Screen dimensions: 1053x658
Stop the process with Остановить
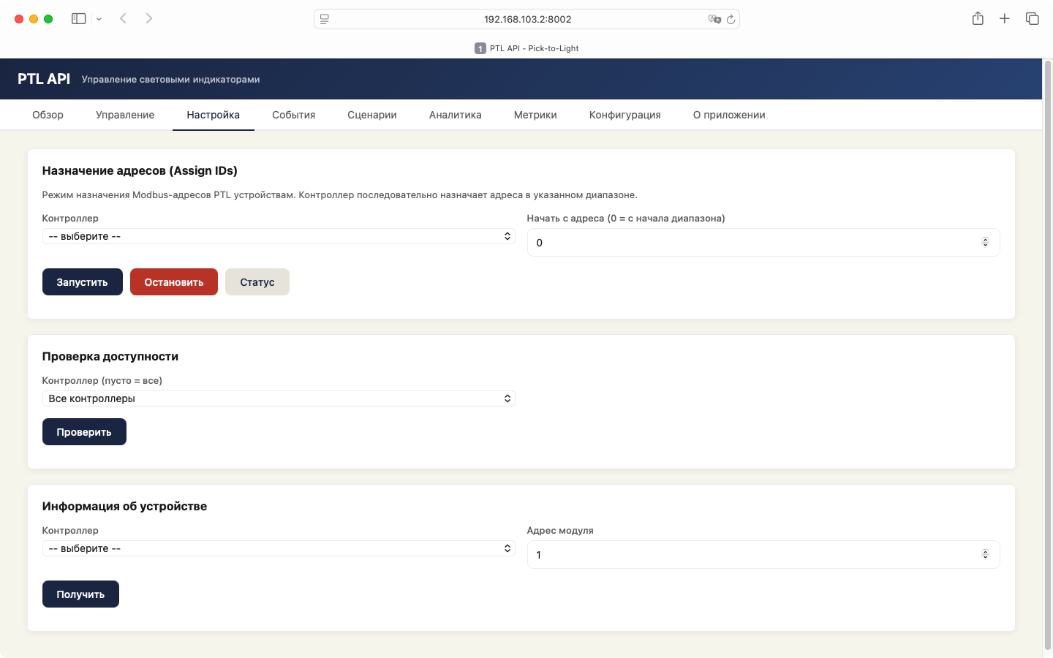click(173, 281)
